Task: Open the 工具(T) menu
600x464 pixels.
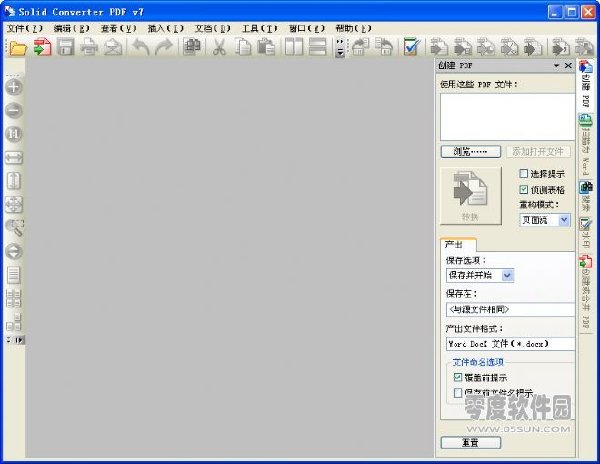Action: tap(259, 28)
